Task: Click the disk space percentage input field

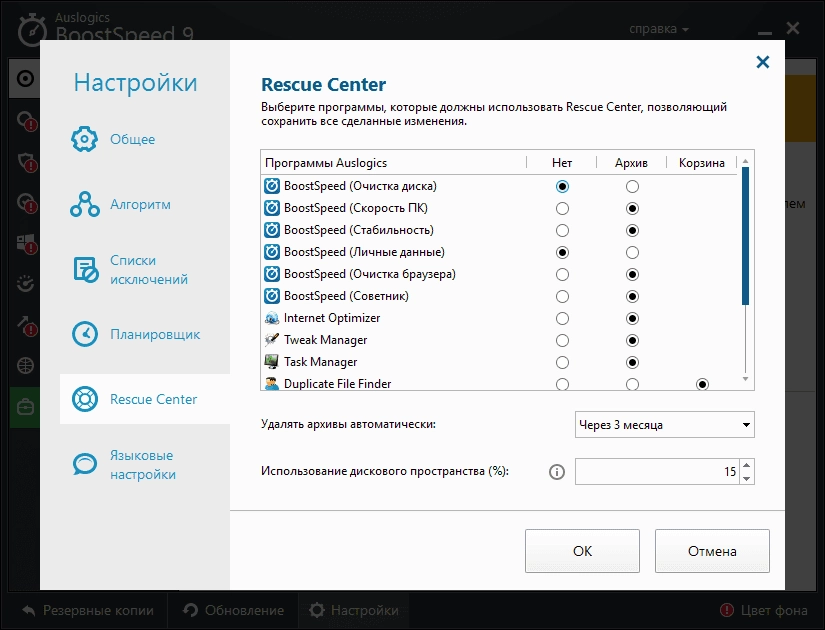Action: 657,472
